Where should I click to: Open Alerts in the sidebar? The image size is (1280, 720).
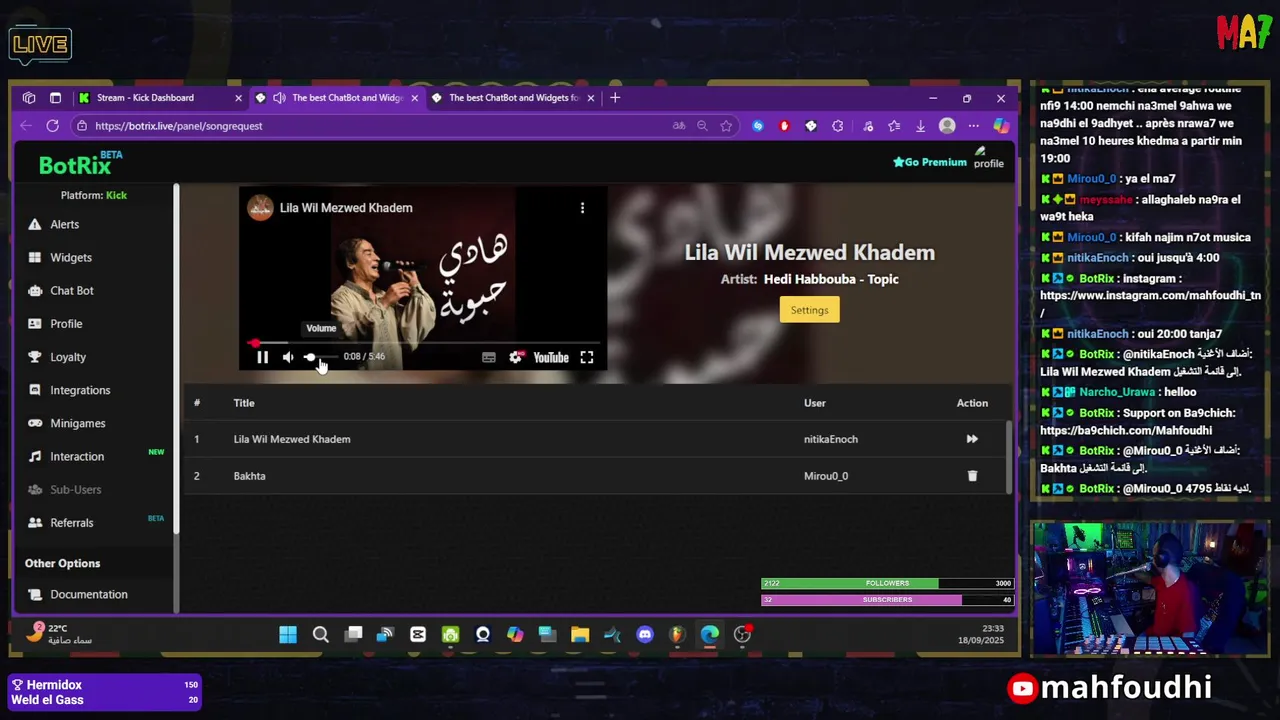point(64,224)
